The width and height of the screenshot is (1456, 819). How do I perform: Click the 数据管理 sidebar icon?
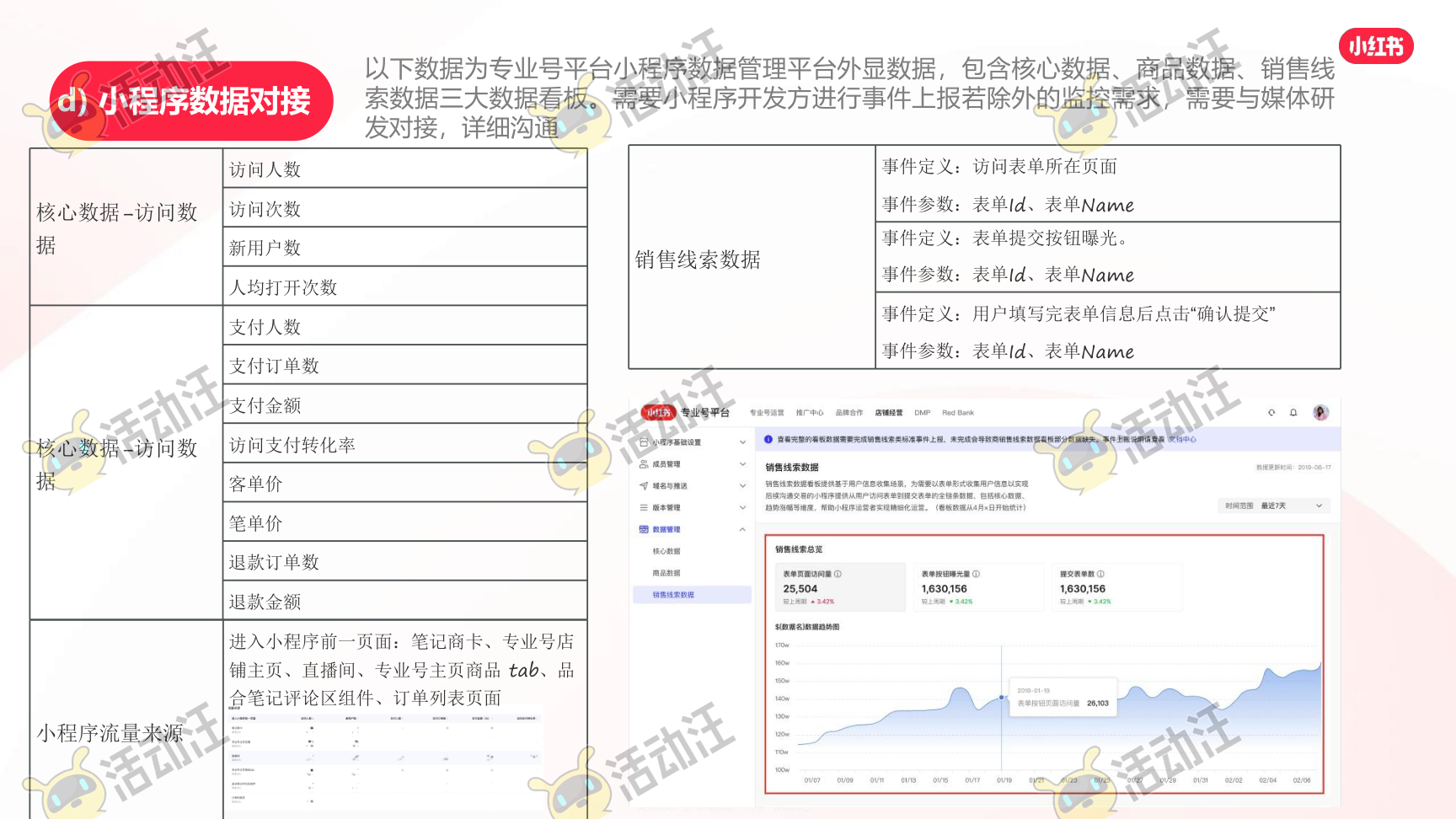click(644, 530)
